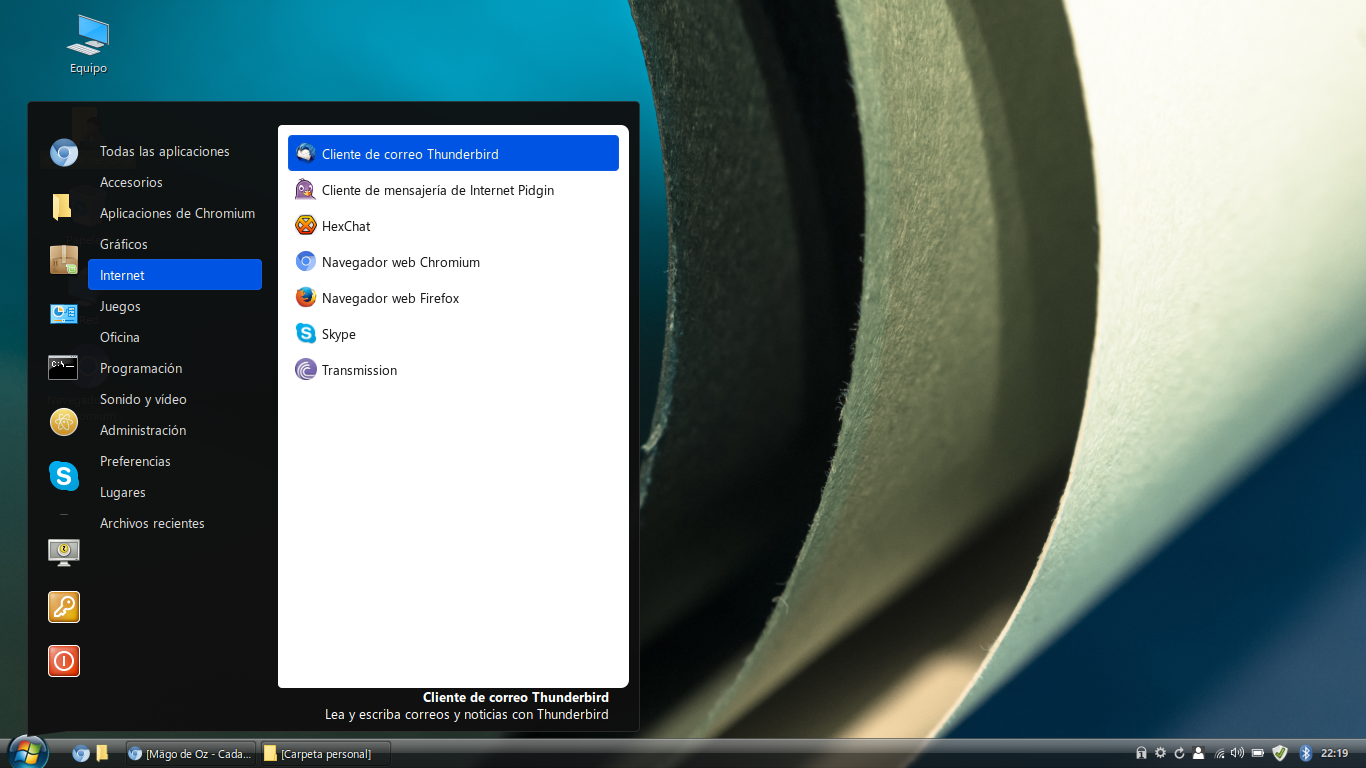
Task: Click the Skype text entry in the list
Action: coord(339,334)
